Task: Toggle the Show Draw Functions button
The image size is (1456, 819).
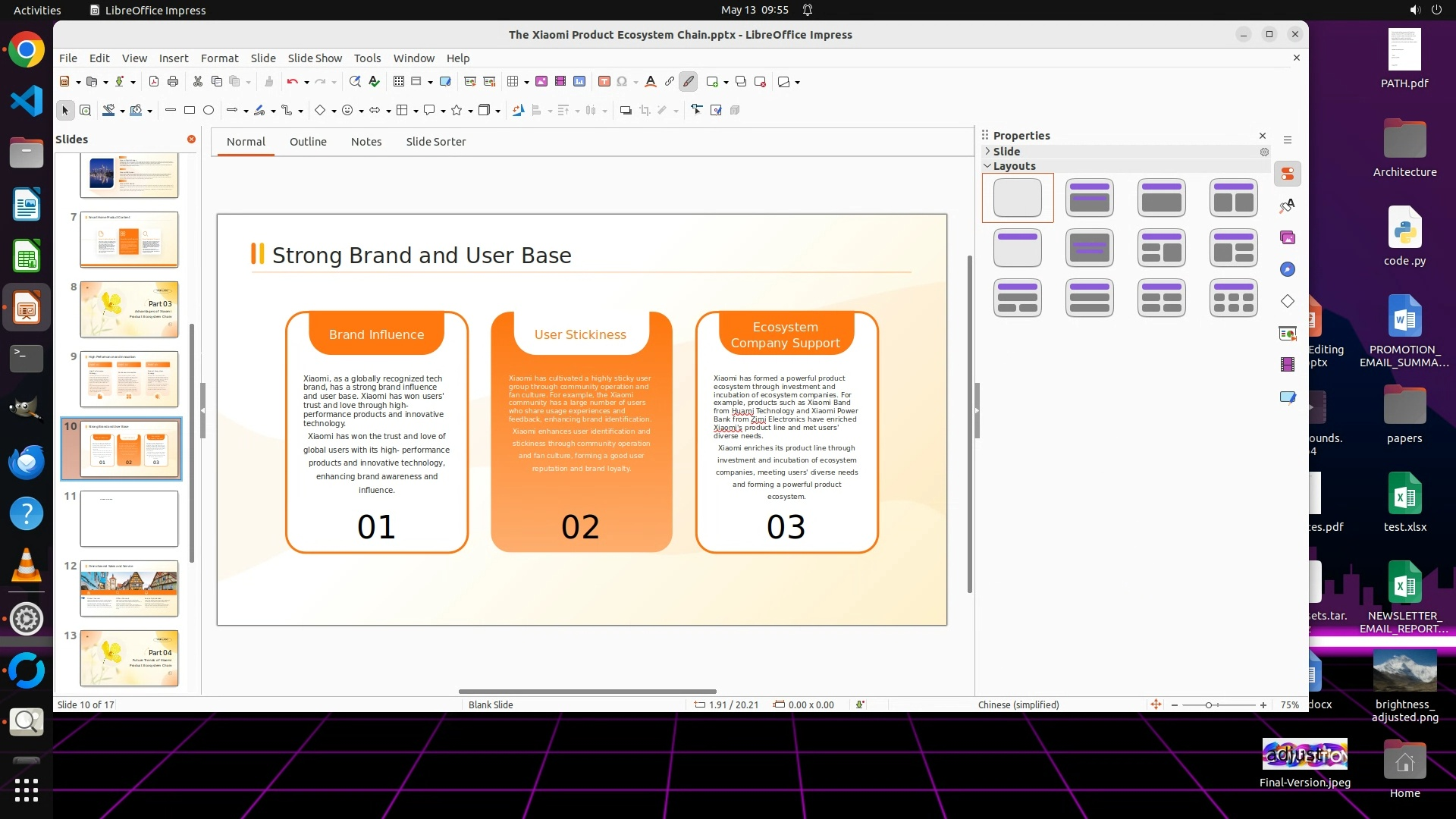Action: coord(689,82)
